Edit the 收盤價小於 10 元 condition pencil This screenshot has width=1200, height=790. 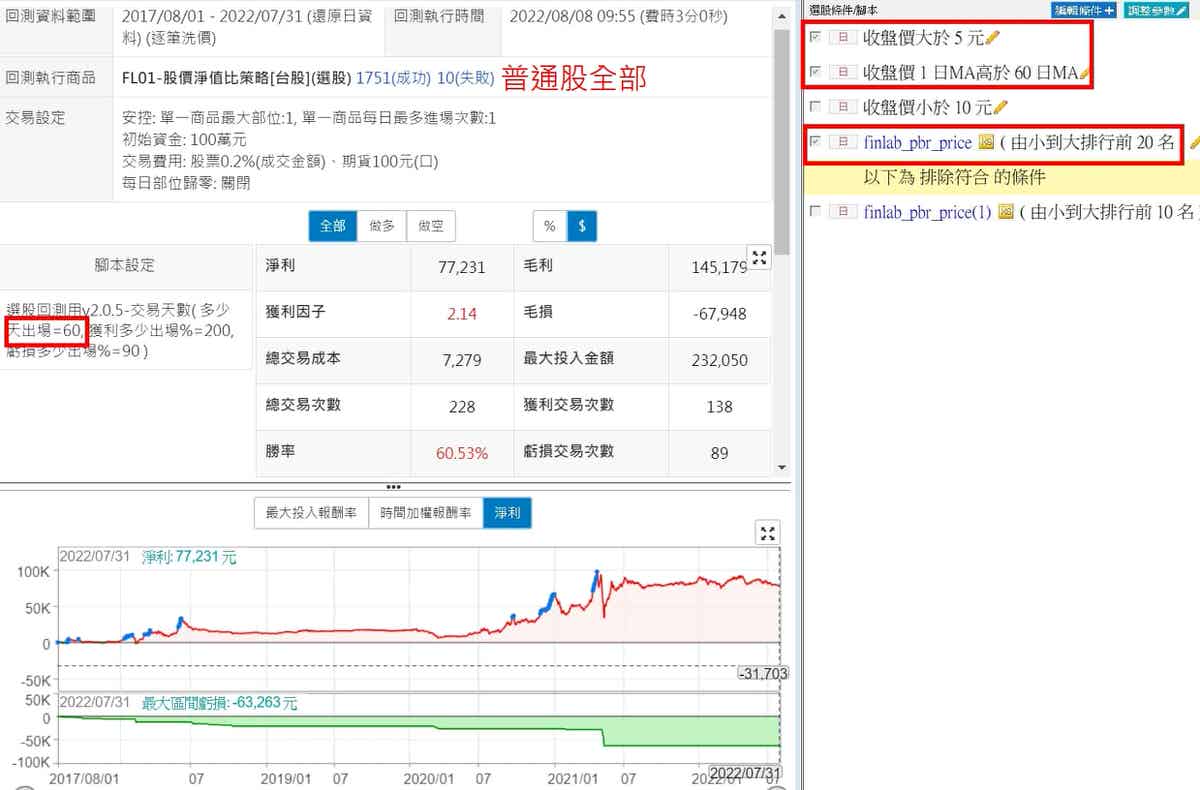point(1000,107)
